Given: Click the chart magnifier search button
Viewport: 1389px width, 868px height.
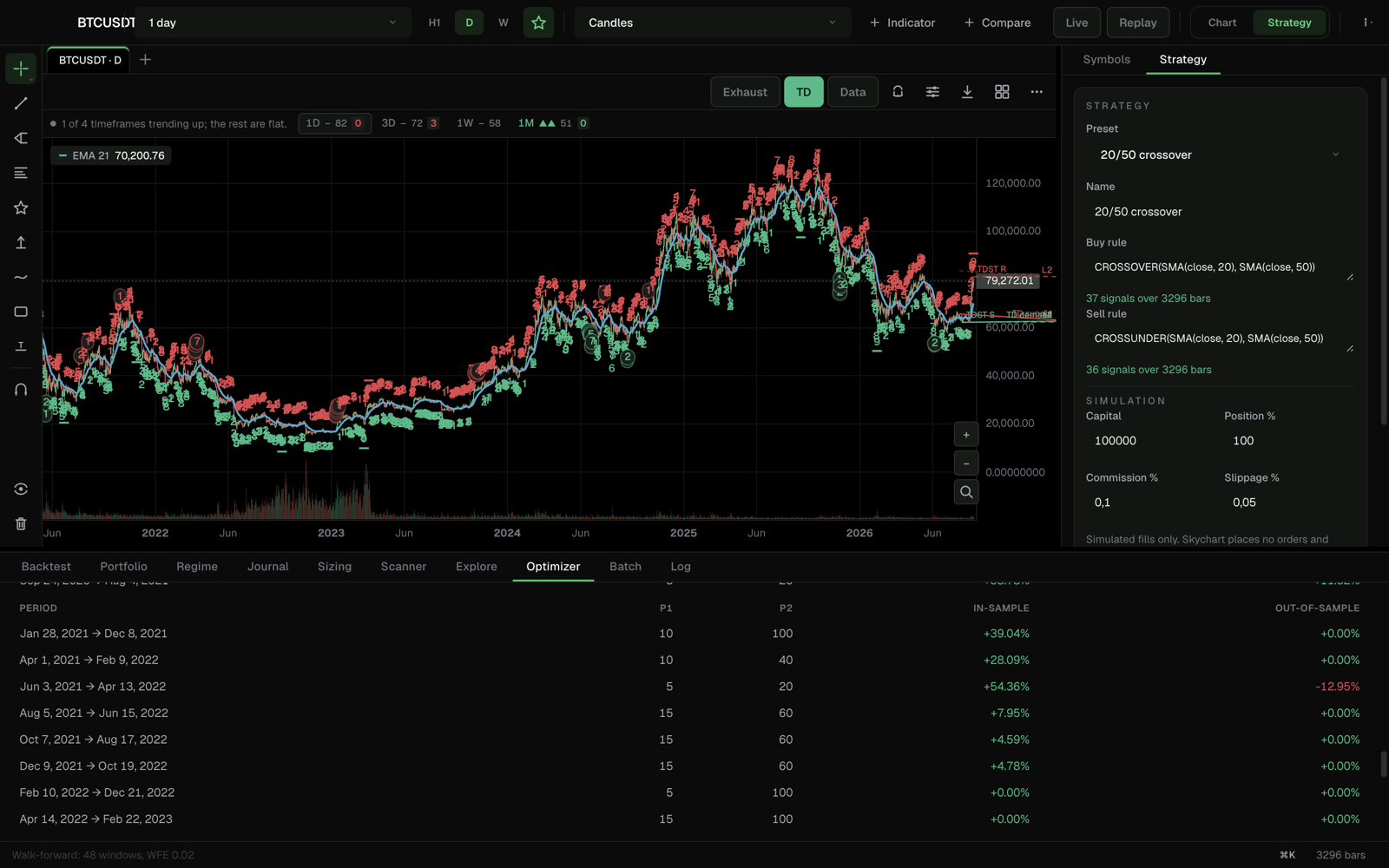Looking at the screenshot, I should click(x=966, y=492).
